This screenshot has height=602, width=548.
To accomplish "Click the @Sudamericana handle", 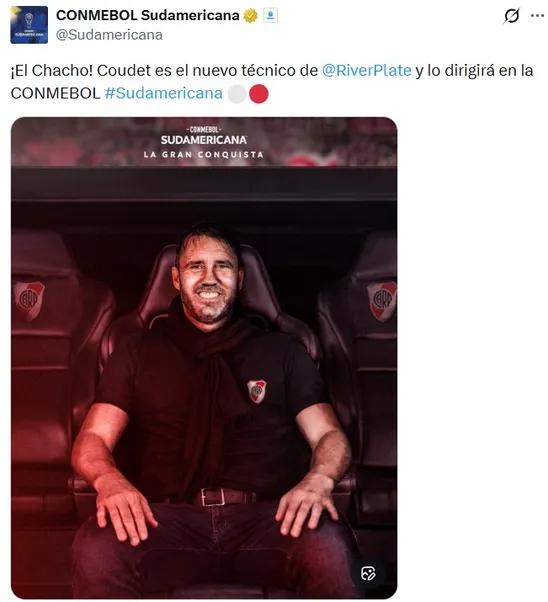I will (x=109, y=35).
